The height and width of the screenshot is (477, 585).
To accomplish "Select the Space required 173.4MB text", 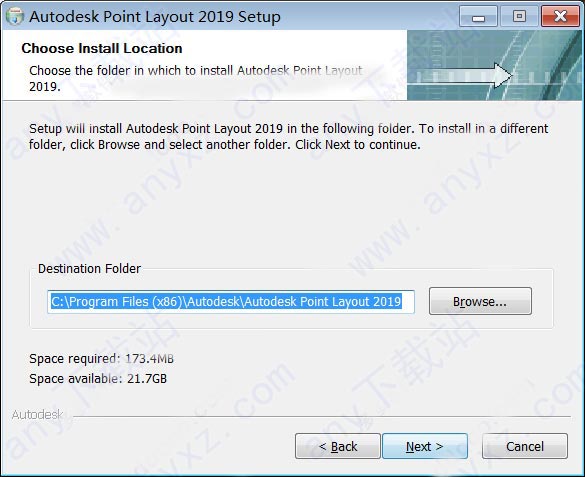I will pyautogui.click(x=101, y=358).
